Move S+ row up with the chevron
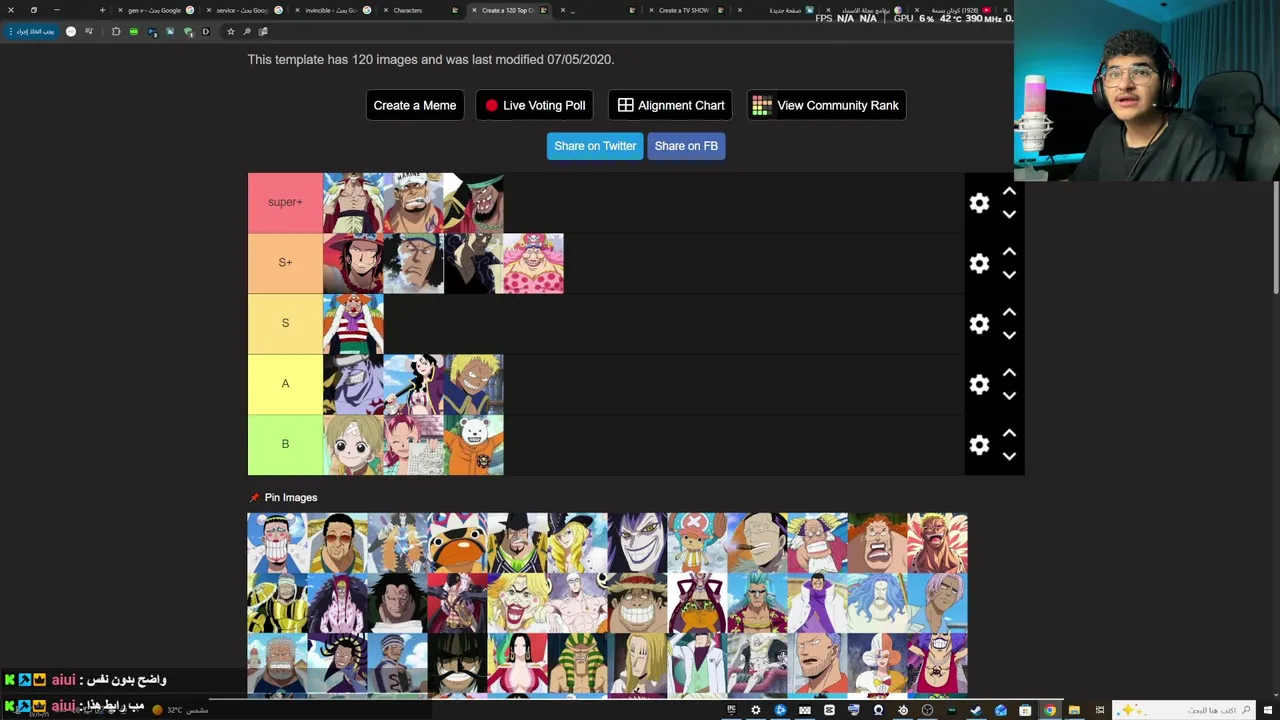Image resolution: width=1280 pixels, height=720 pixels. pos(1009,251)
